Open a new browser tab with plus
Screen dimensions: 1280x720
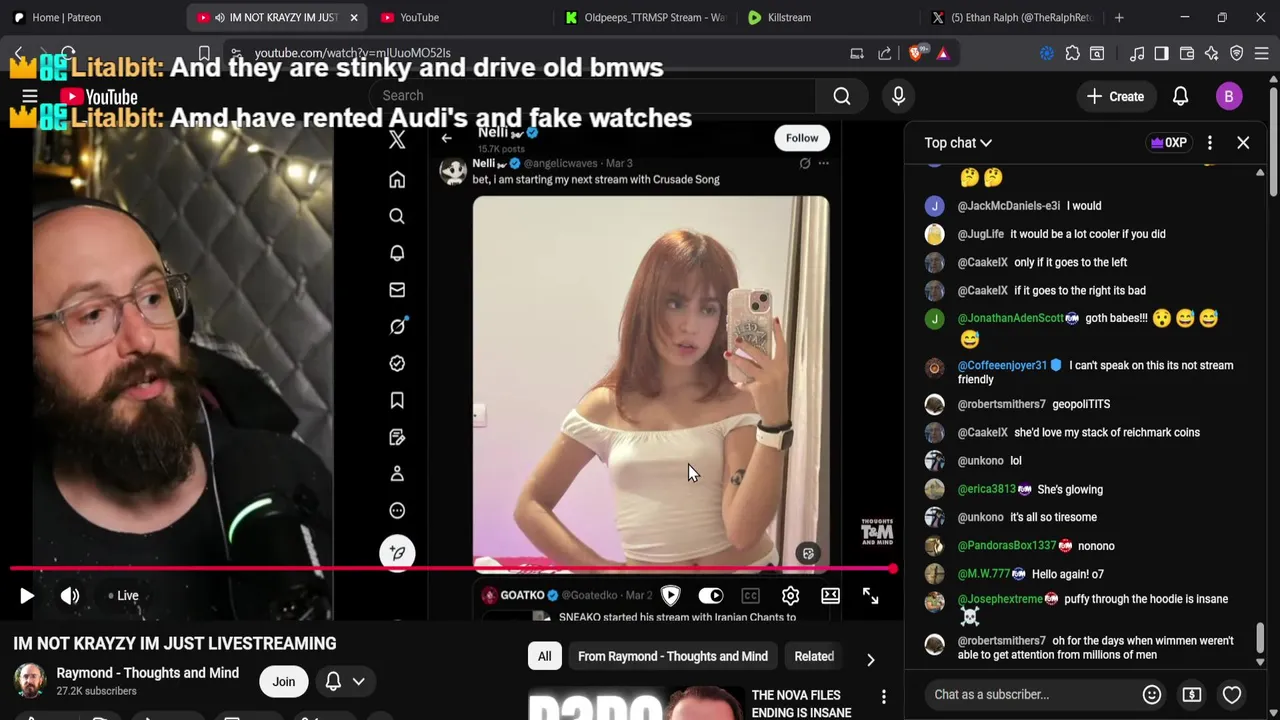1119,17
